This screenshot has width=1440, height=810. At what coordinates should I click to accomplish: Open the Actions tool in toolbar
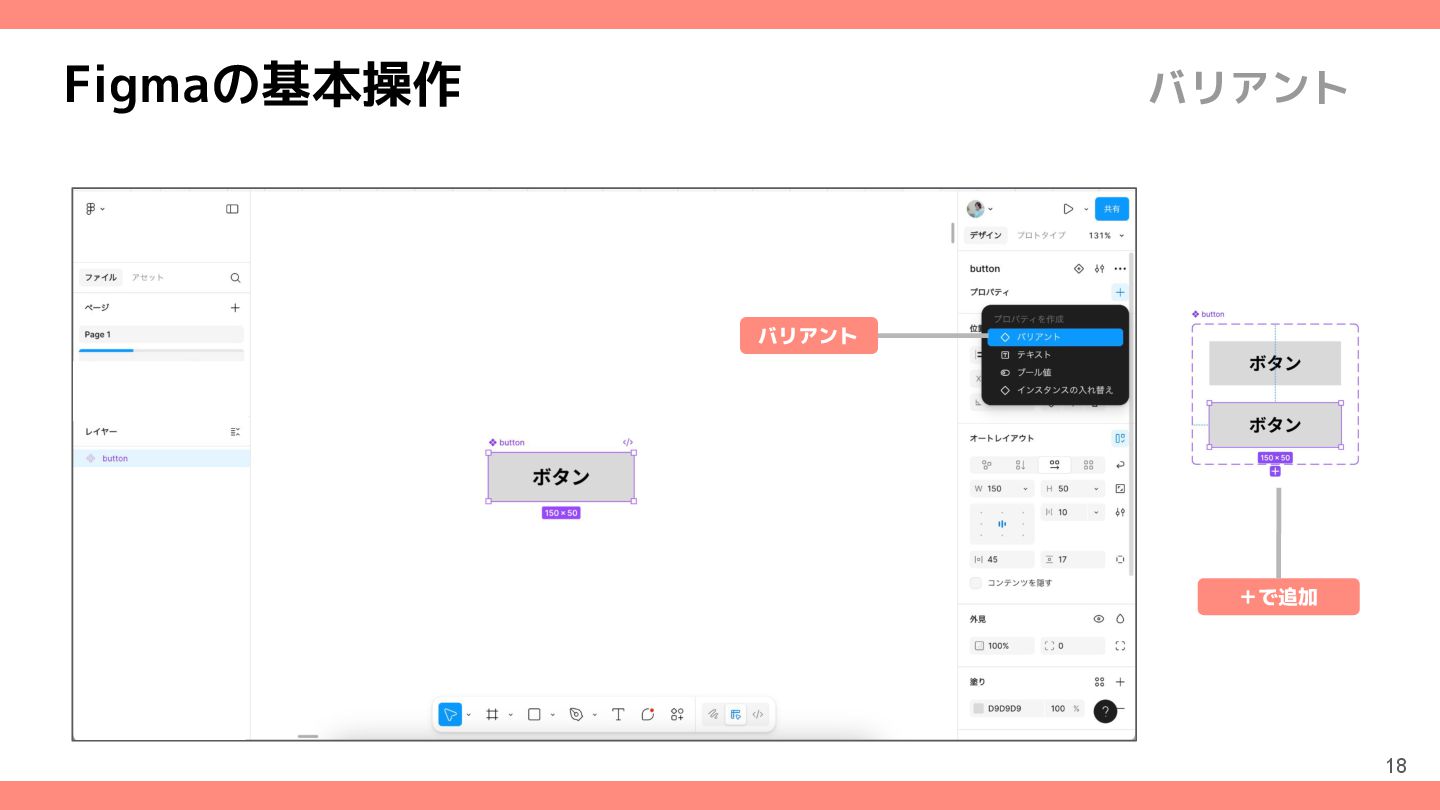pyautogui.click(x=678, y=714)
